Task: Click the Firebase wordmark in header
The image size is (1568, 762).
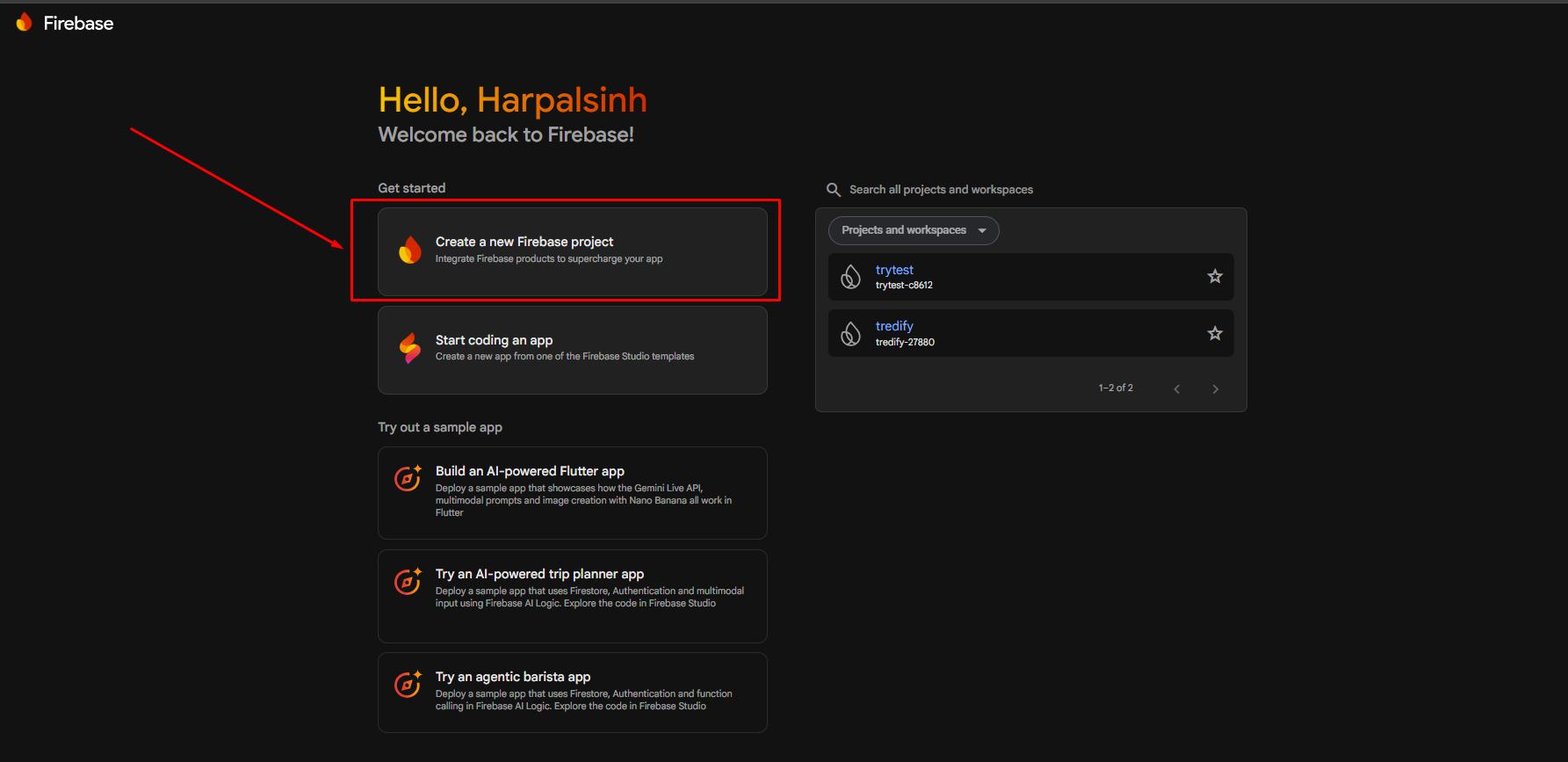Action: (78, 24)
